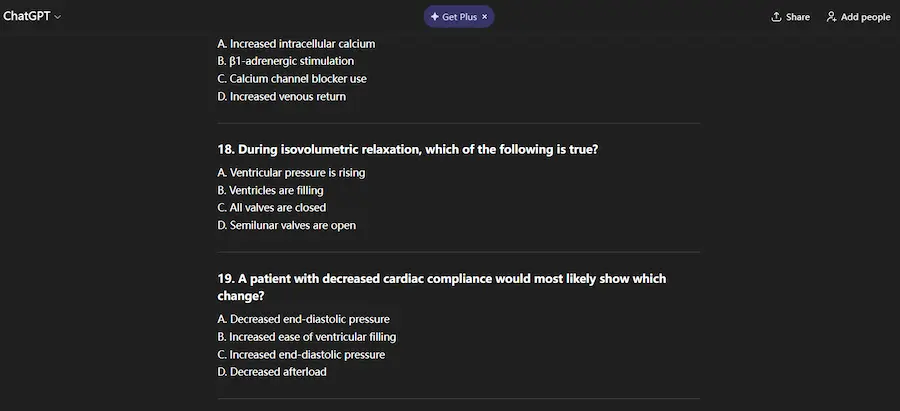Image resolution: width=900 pixels, height=411 pixels.
Task: Click option D. Increased venous return
Action: (281, 97)
